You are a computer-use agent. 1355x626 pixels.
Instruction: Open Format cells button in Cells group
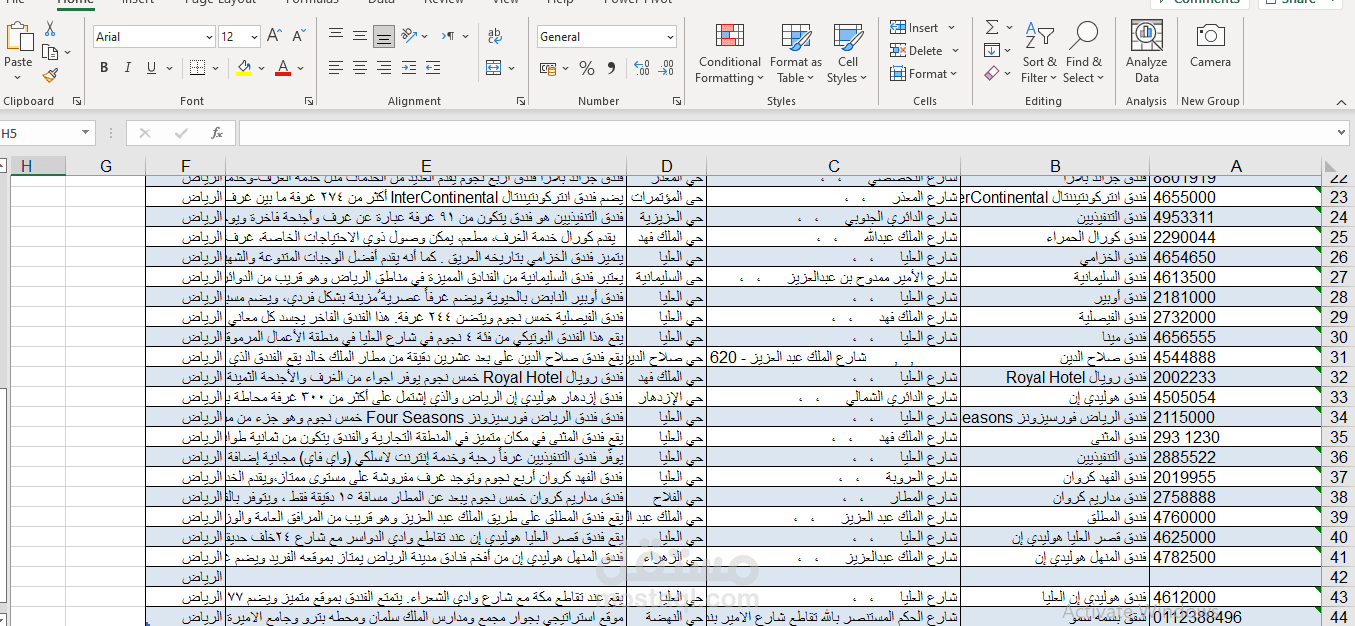pyautogui.click(x=924, y=73)
